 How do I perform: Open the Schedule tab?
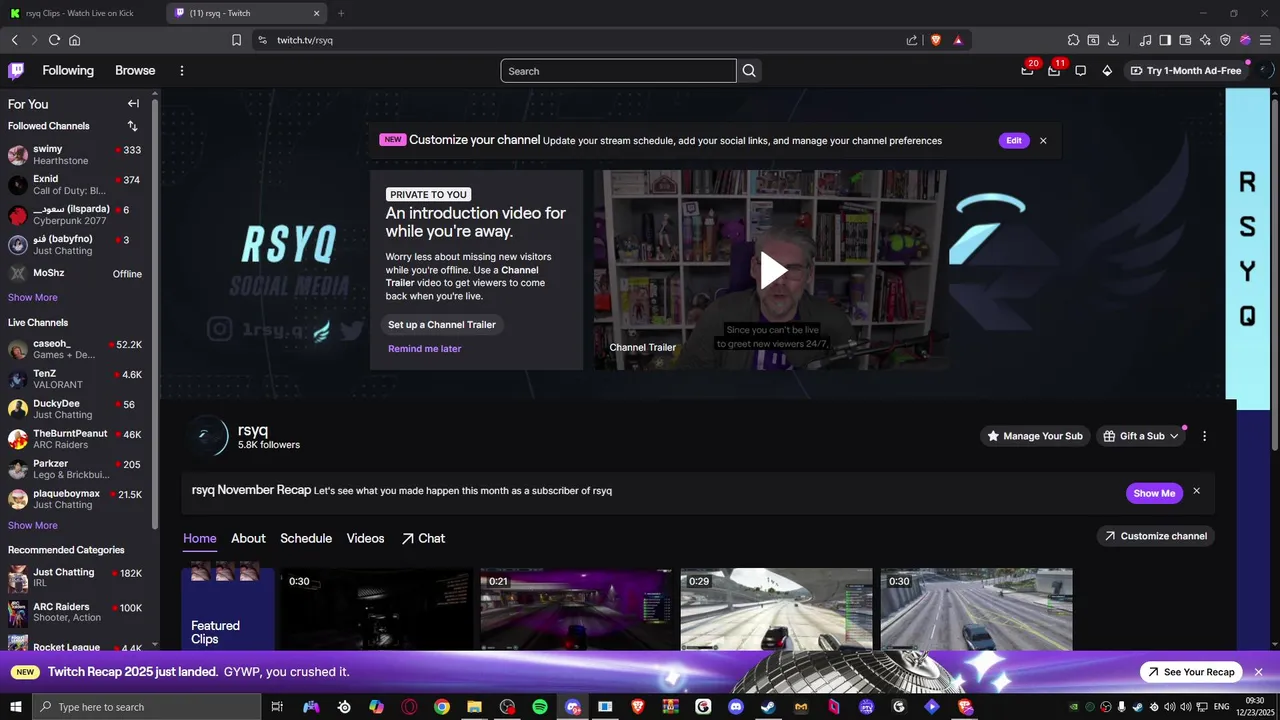pyautogui.click(x=306, y=538)
